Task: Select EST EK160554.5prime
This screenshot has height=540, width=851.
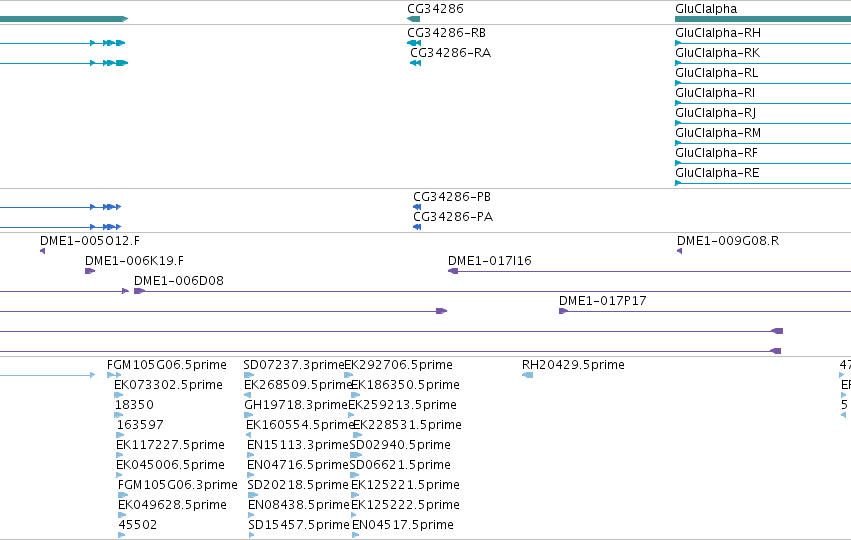Action: click(300, 425)
